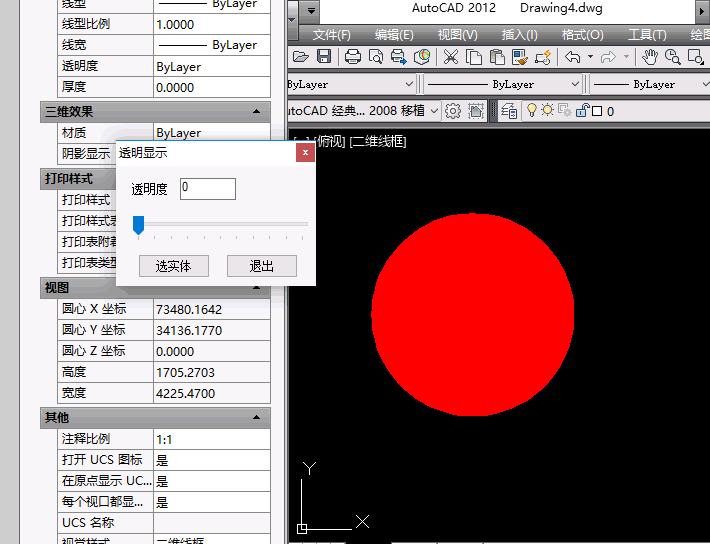Click the Undo arrow icon
The height and width of the screenshot is (544, 710).
573,57
